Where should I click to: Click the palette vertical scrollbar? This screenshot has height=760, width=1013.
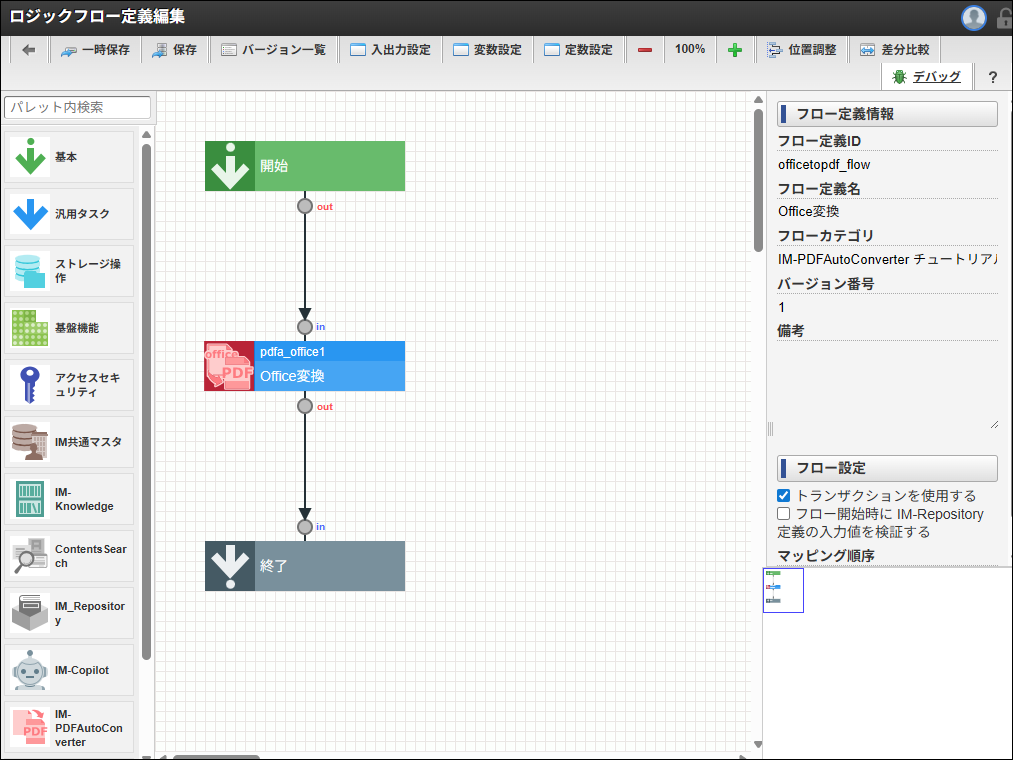click(147, 401)
